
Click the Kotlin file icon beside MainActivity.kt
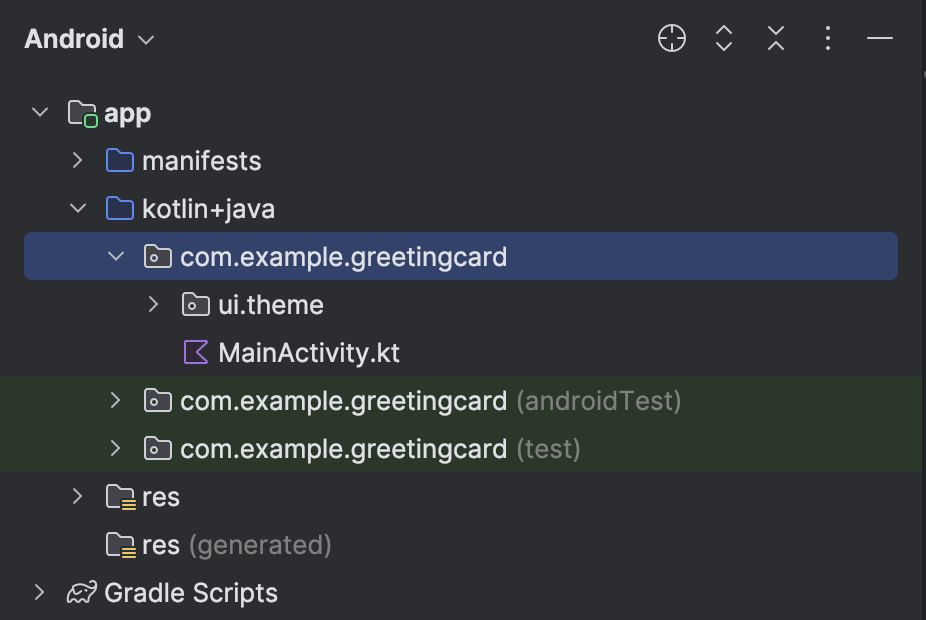[196, 353]
